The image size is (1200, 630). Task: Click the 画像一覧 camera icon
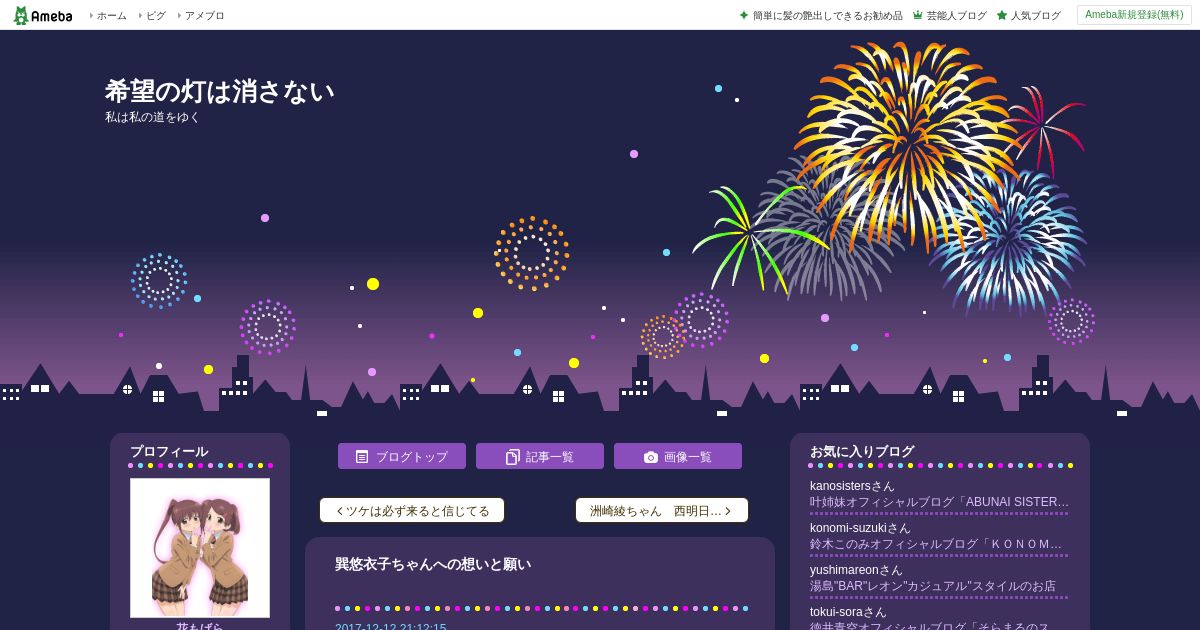(651, 456)
